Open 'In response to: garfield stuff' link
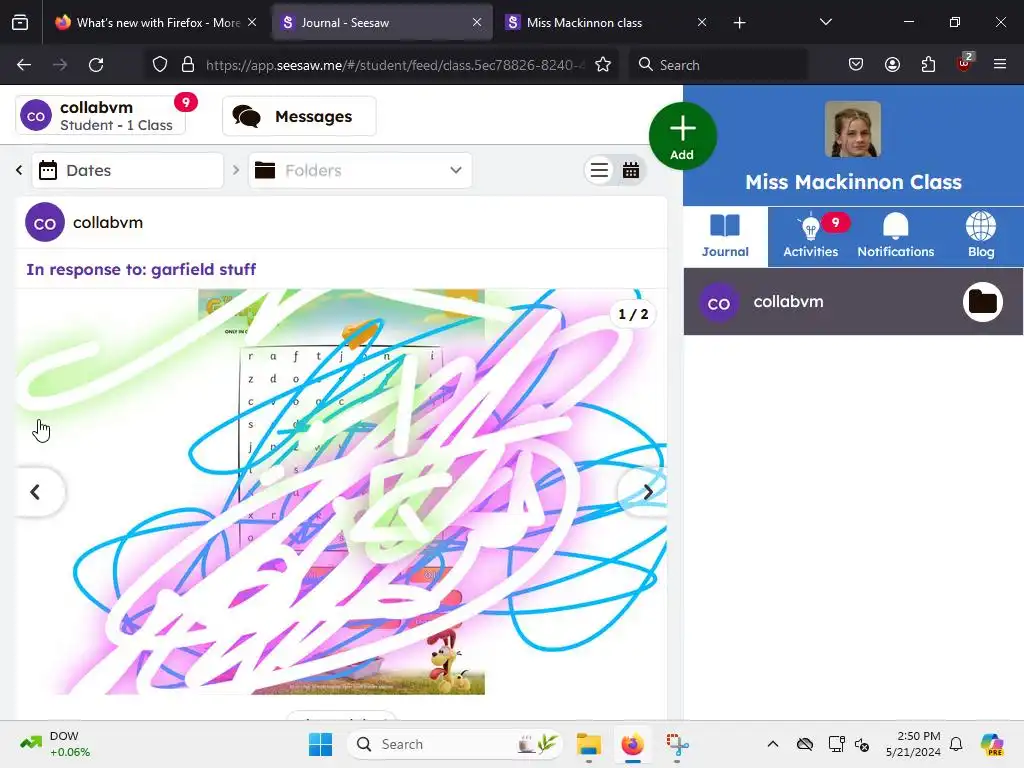 click(141, 269)
